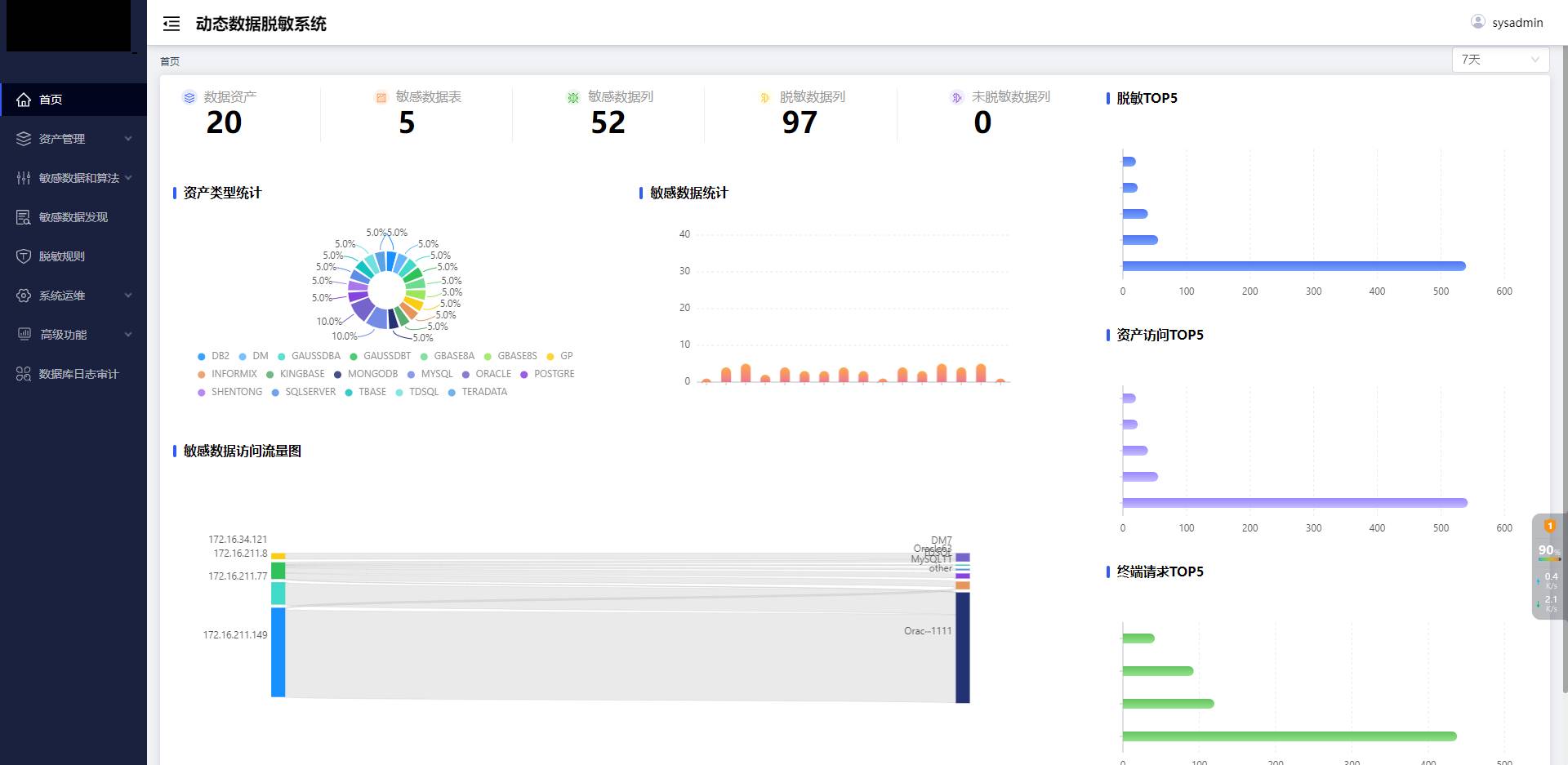Toggle SQLSERVER legend entry

point(303,392)
